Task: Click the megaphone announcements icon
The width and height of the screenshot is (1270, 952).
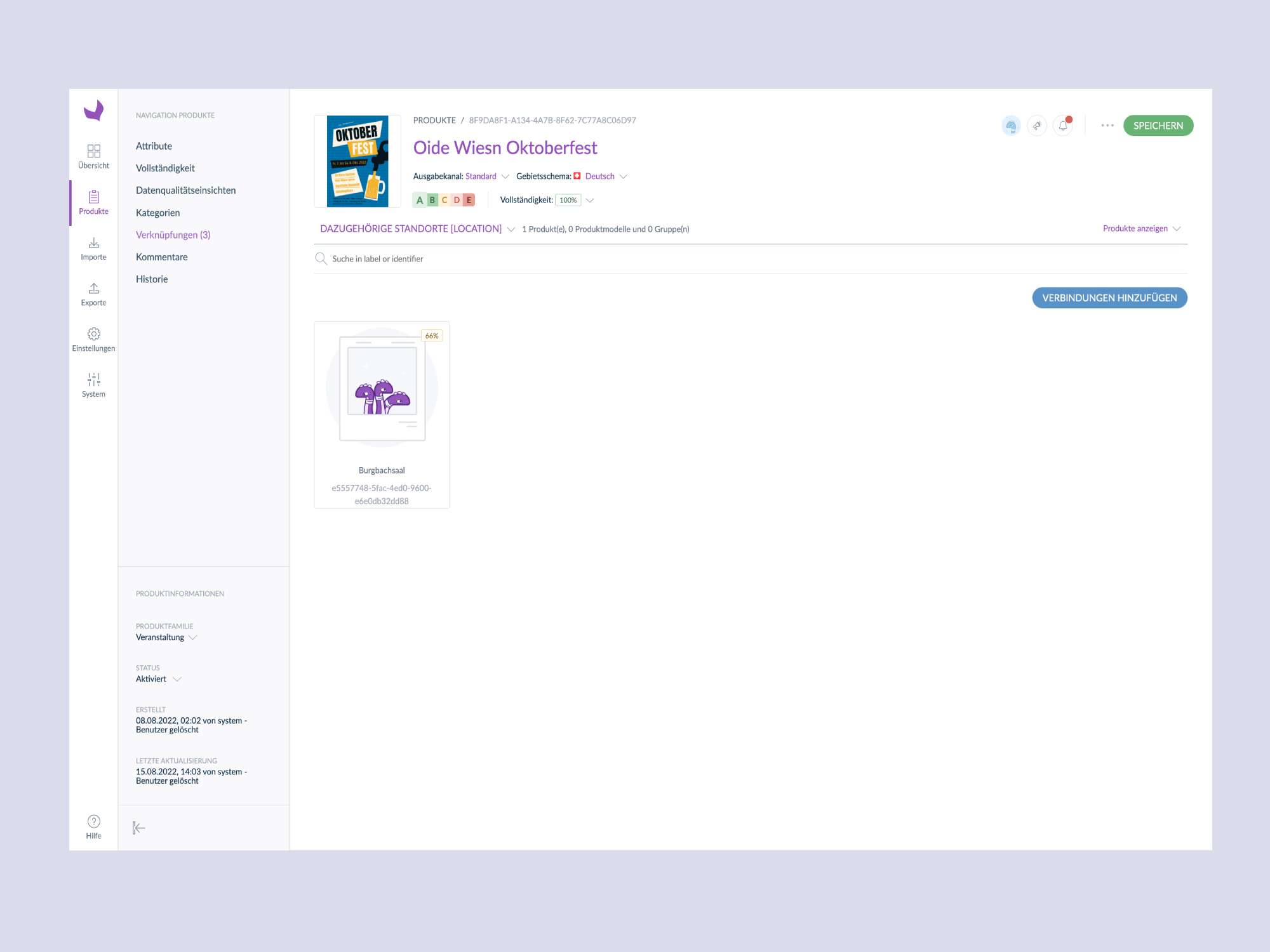Action: pyautogui.click(x=1037, y=126)
